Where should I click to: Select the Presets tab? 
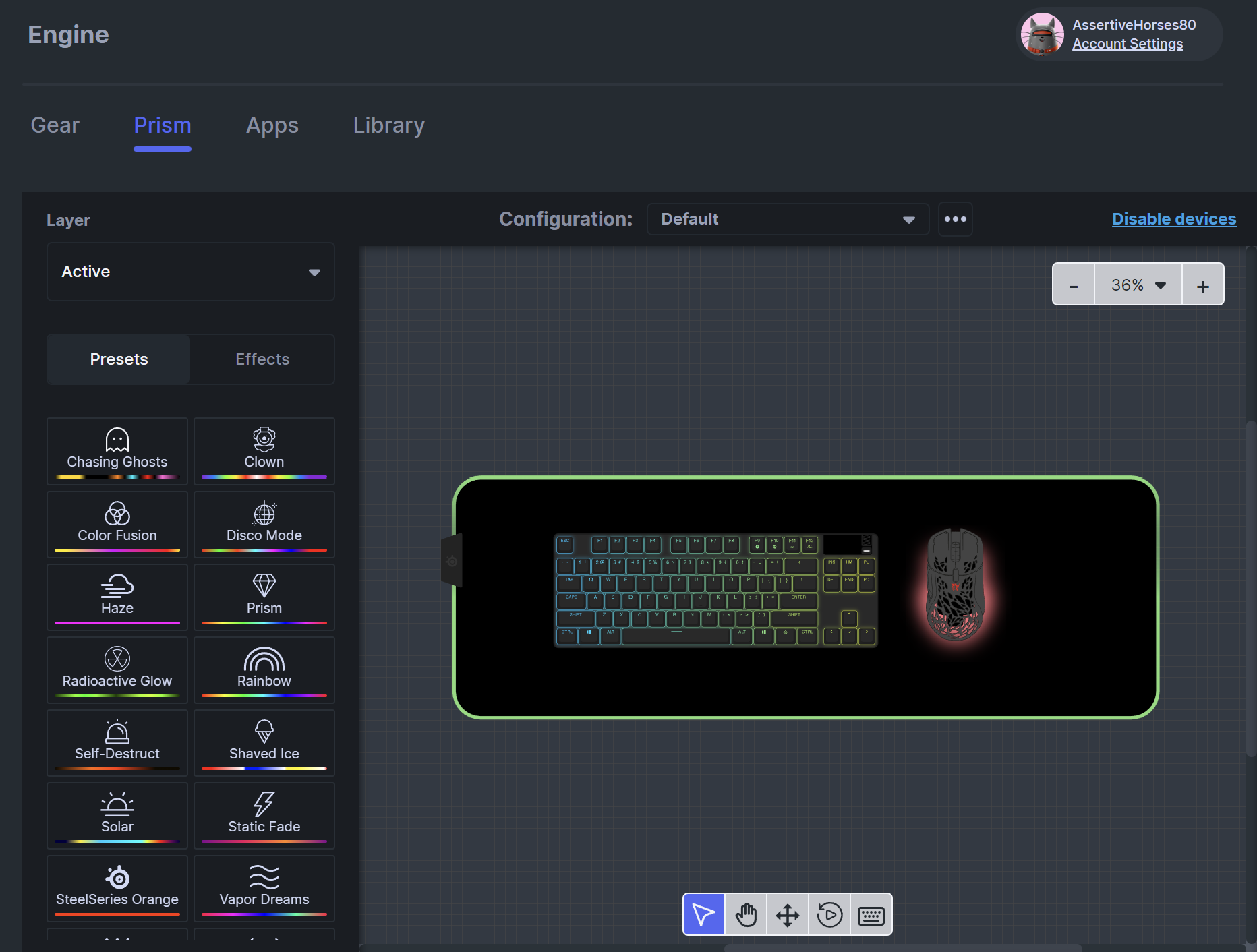[x=119, y=359]
